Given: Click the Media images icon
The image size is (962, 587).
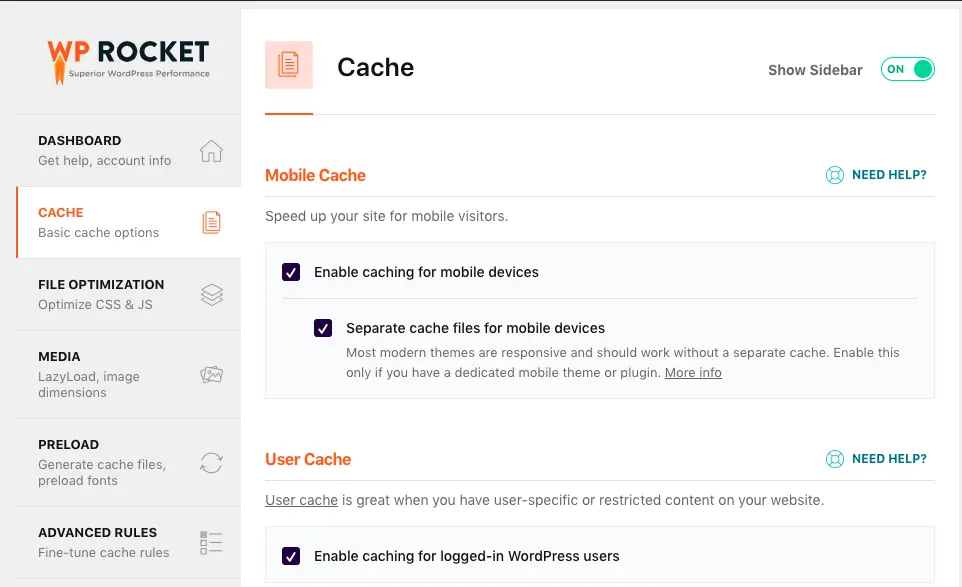Looking at the screenshot, I should [211, 375].
